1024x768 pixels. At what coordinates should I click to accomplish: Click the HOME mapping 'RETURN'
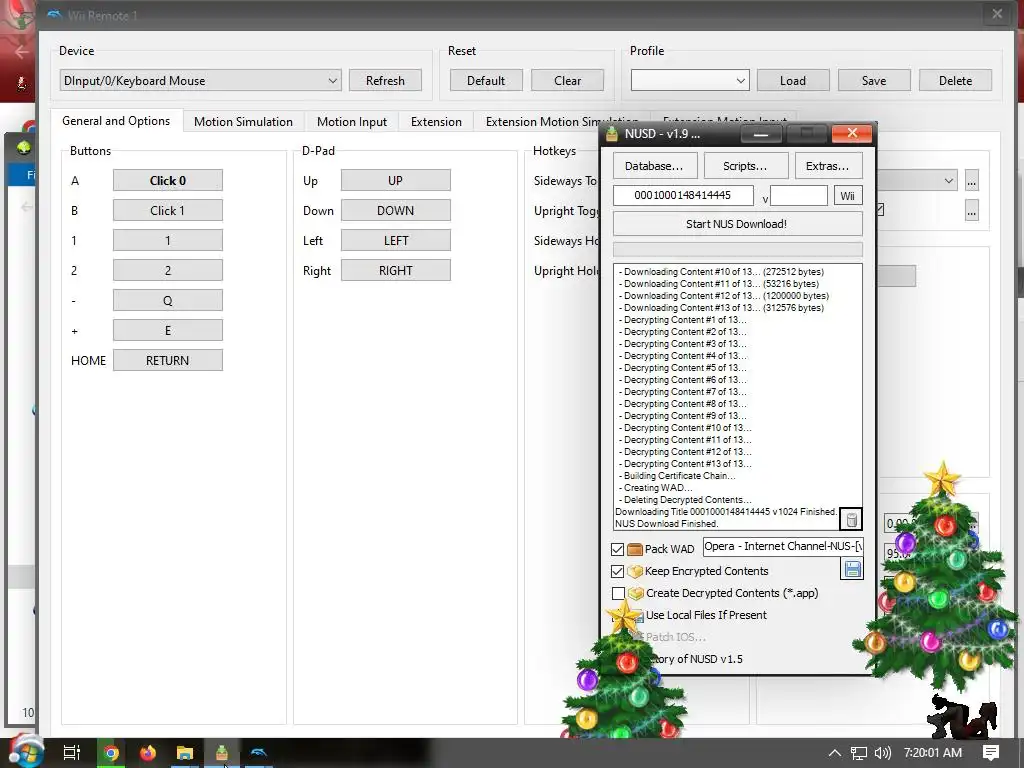[x=168, y=360]
